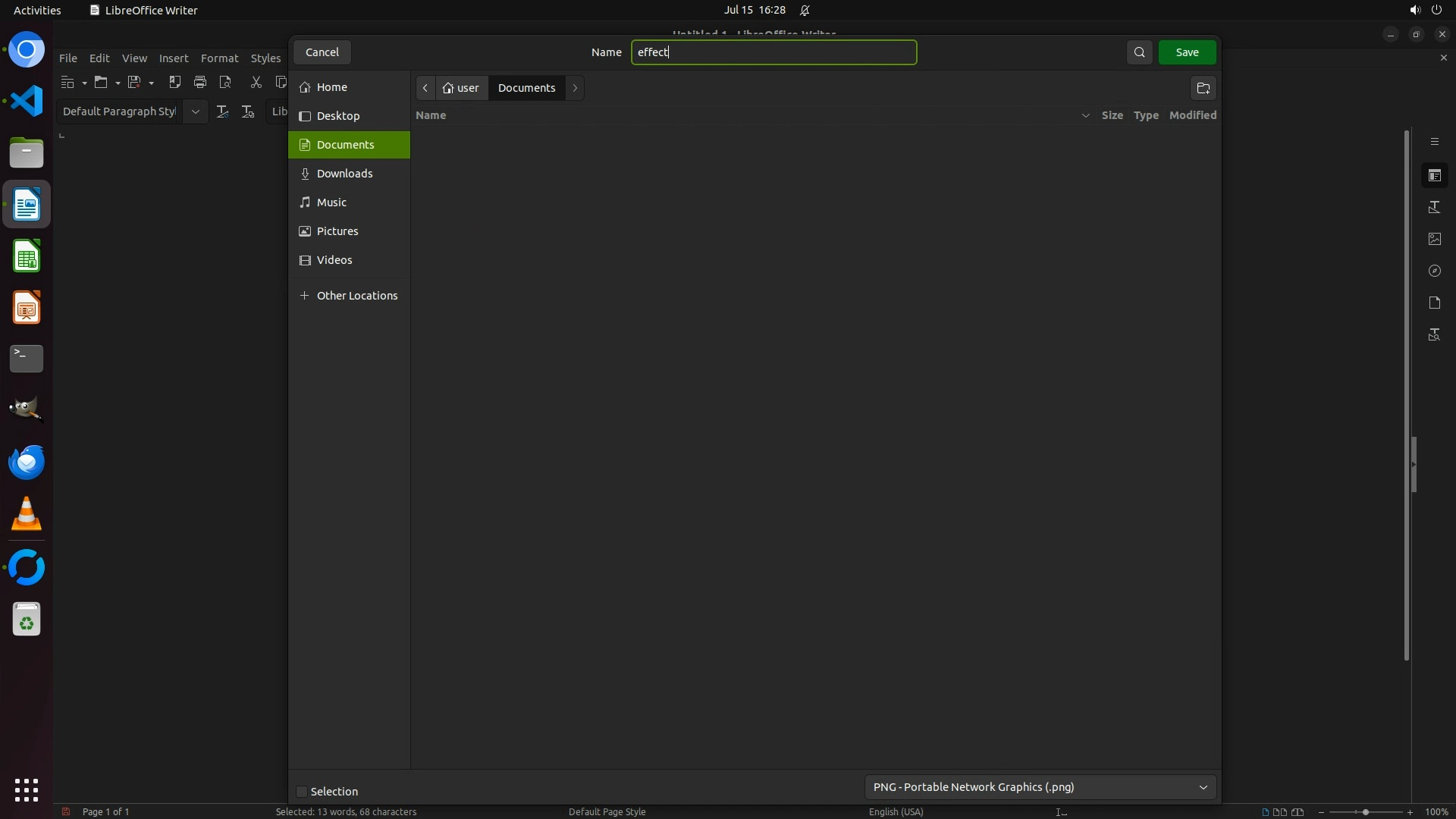Toggle Do Not Disturb bell icon
The width and height of the screenshot is (1456, 819).
(x=805, y=11)
